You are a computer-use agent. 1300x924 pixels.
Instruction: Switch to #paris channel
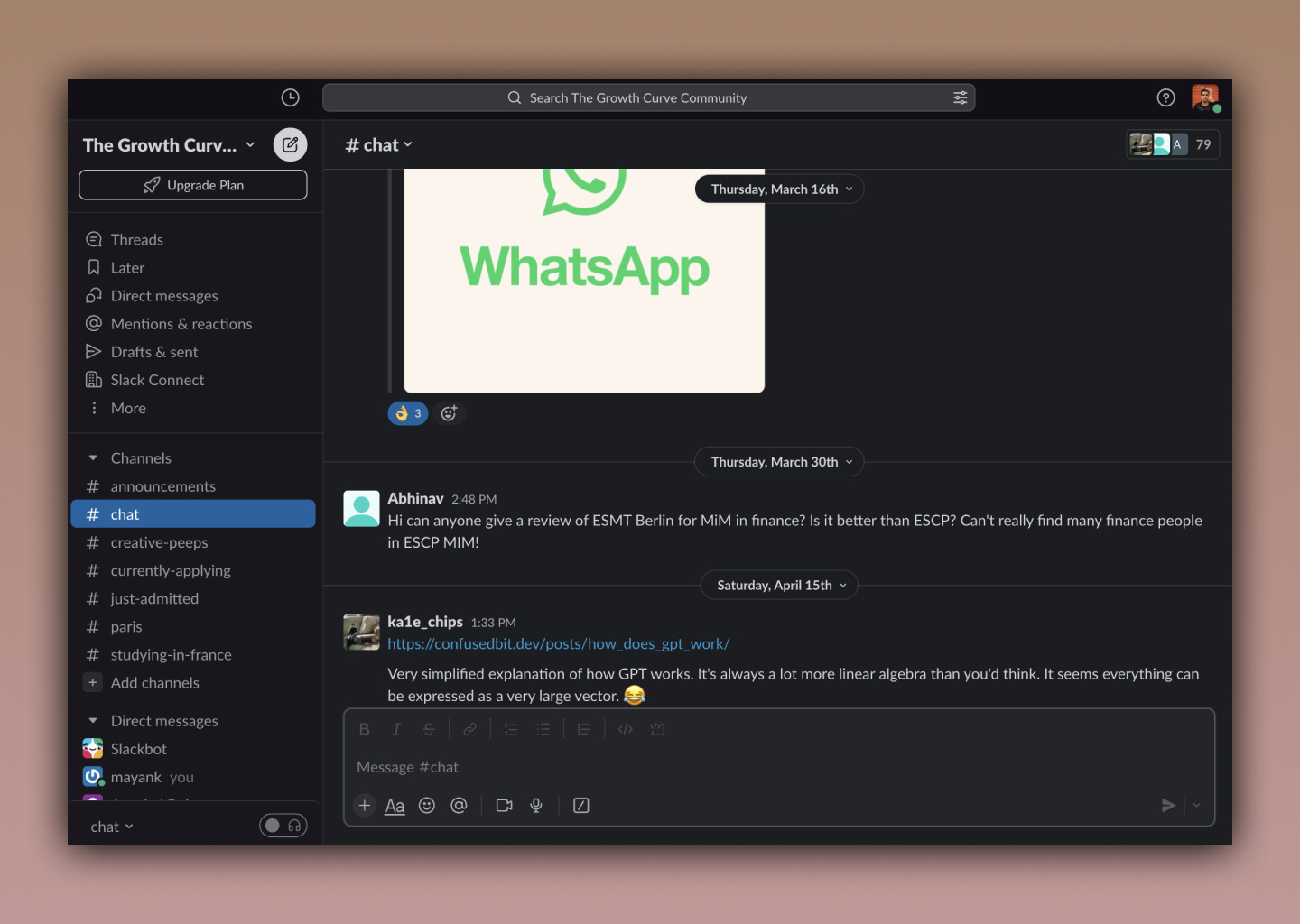click(193, 626)
